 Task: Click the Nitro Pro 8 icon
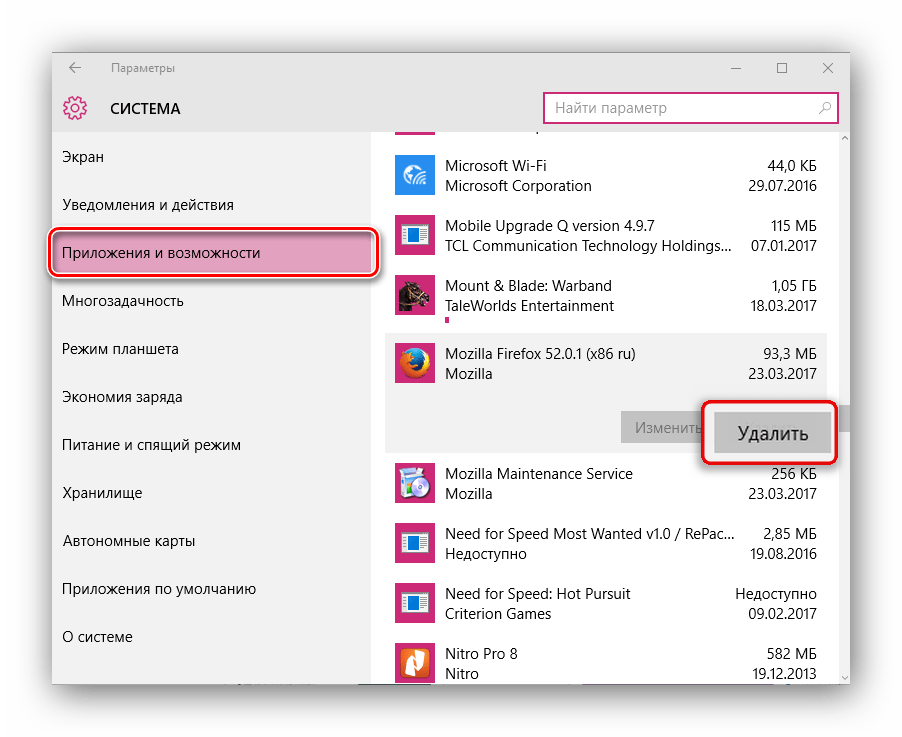(414, 663)
